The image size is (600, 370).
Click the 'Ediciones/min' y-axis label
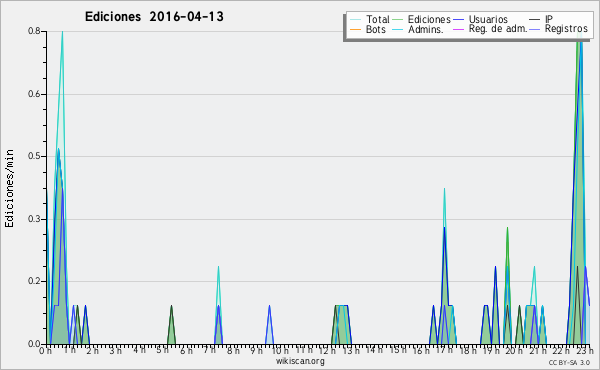9,188
